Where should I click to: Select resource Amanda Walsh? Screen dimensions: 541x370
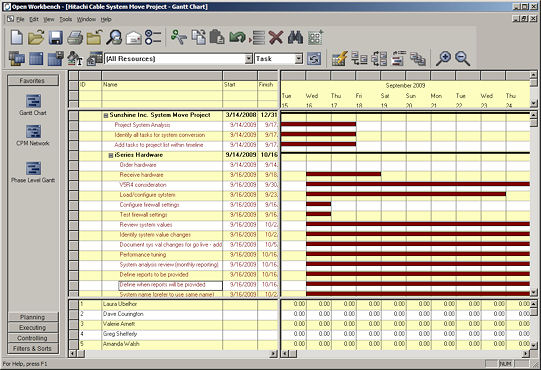pos(121,344)
